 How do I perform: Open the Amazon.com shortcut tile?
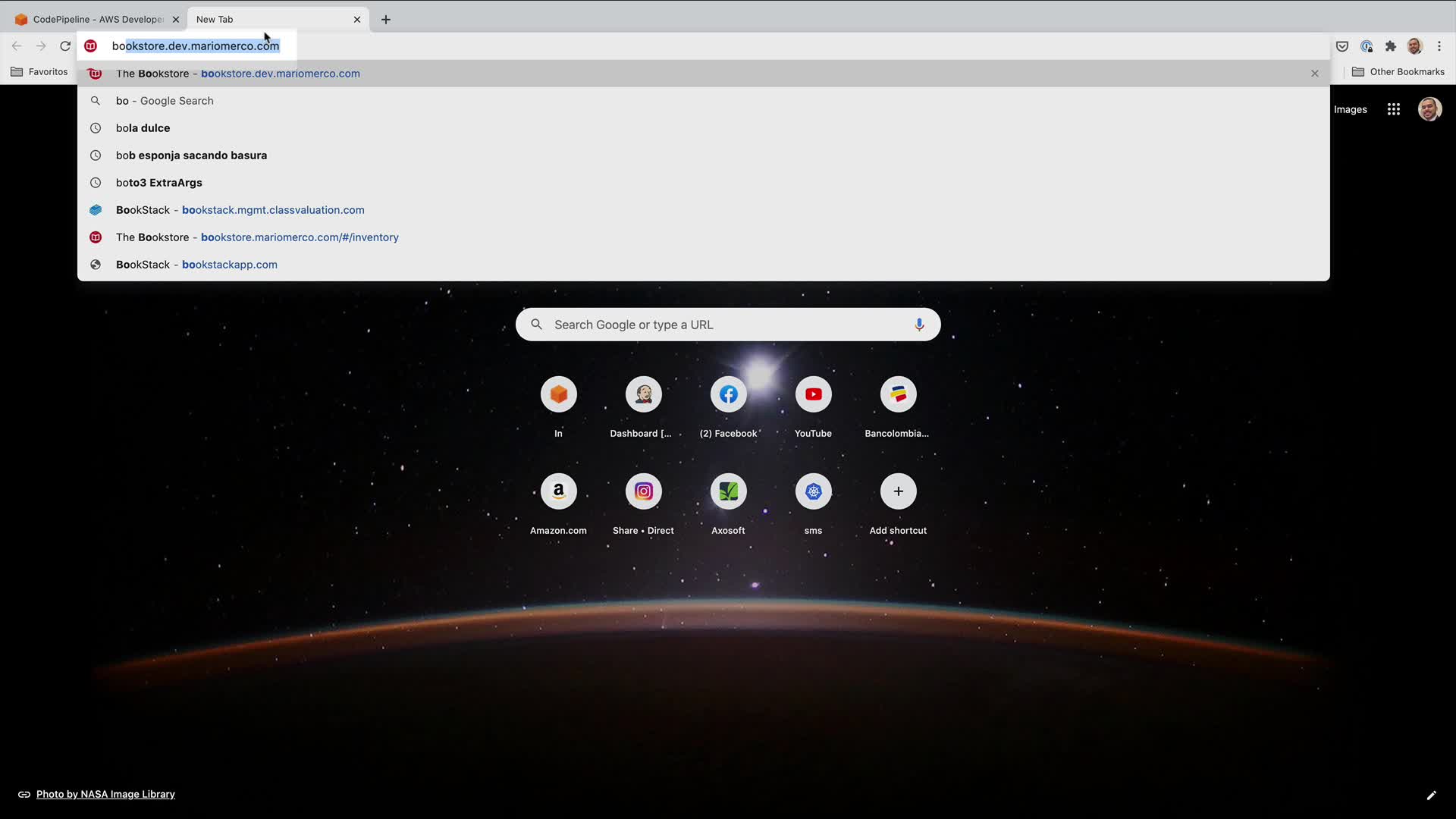point(558,491)
